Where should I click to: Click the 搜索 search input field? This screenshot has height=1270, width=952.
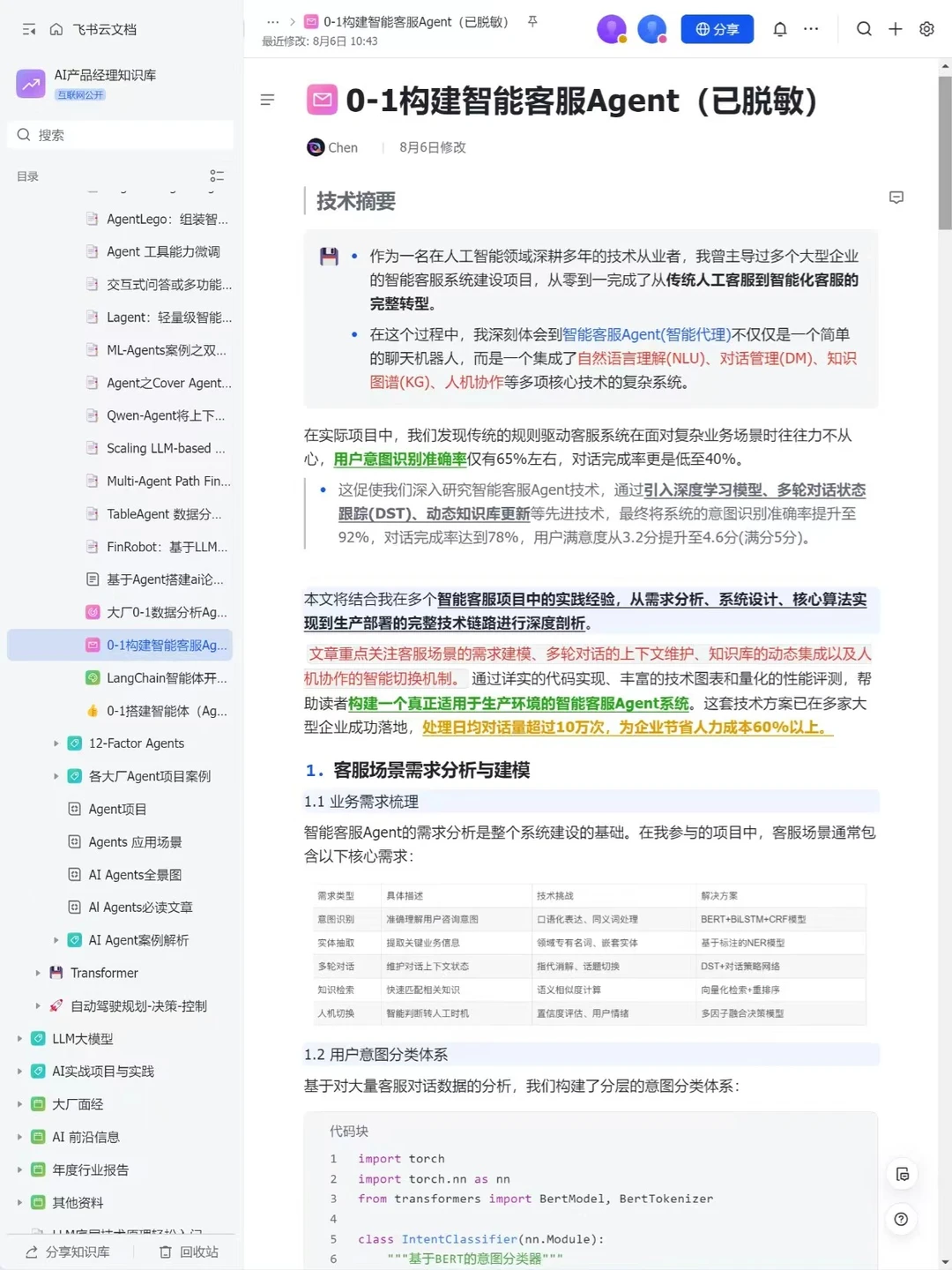click(x=121, y=134)
